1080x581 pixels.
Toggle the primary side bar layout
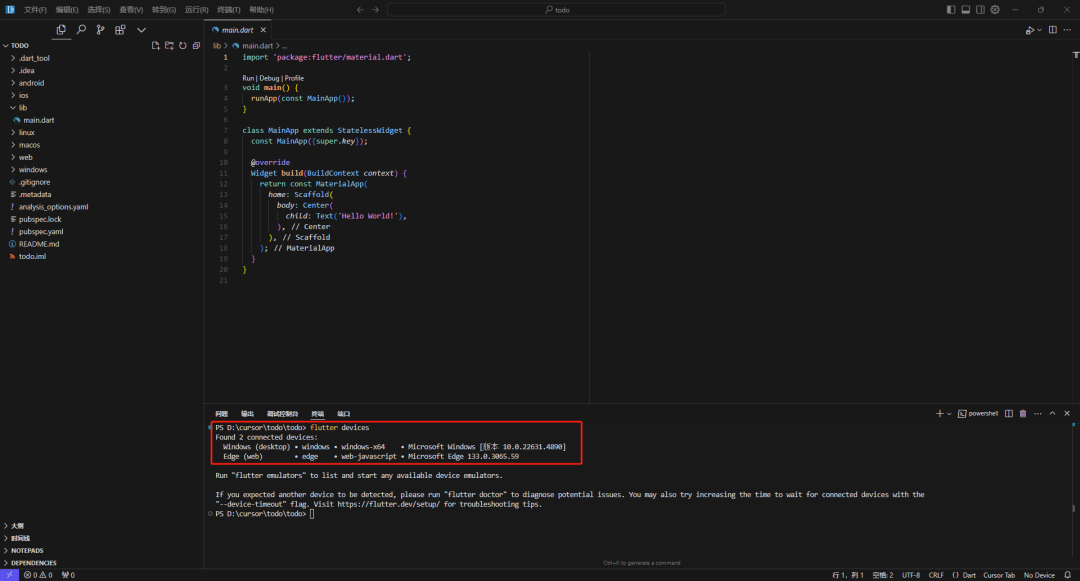pos(951,9)
